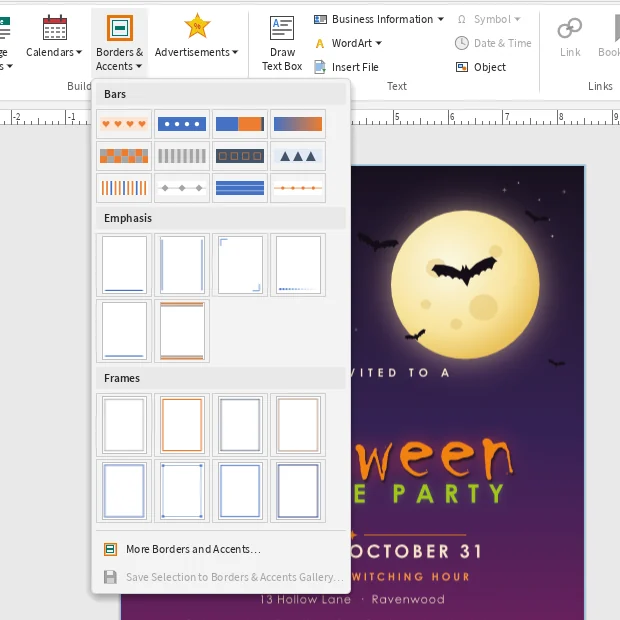The width and height of the screenshot is (620, 620).
Task: Choose the thick light blue frame
Action: tap(124, 491)
